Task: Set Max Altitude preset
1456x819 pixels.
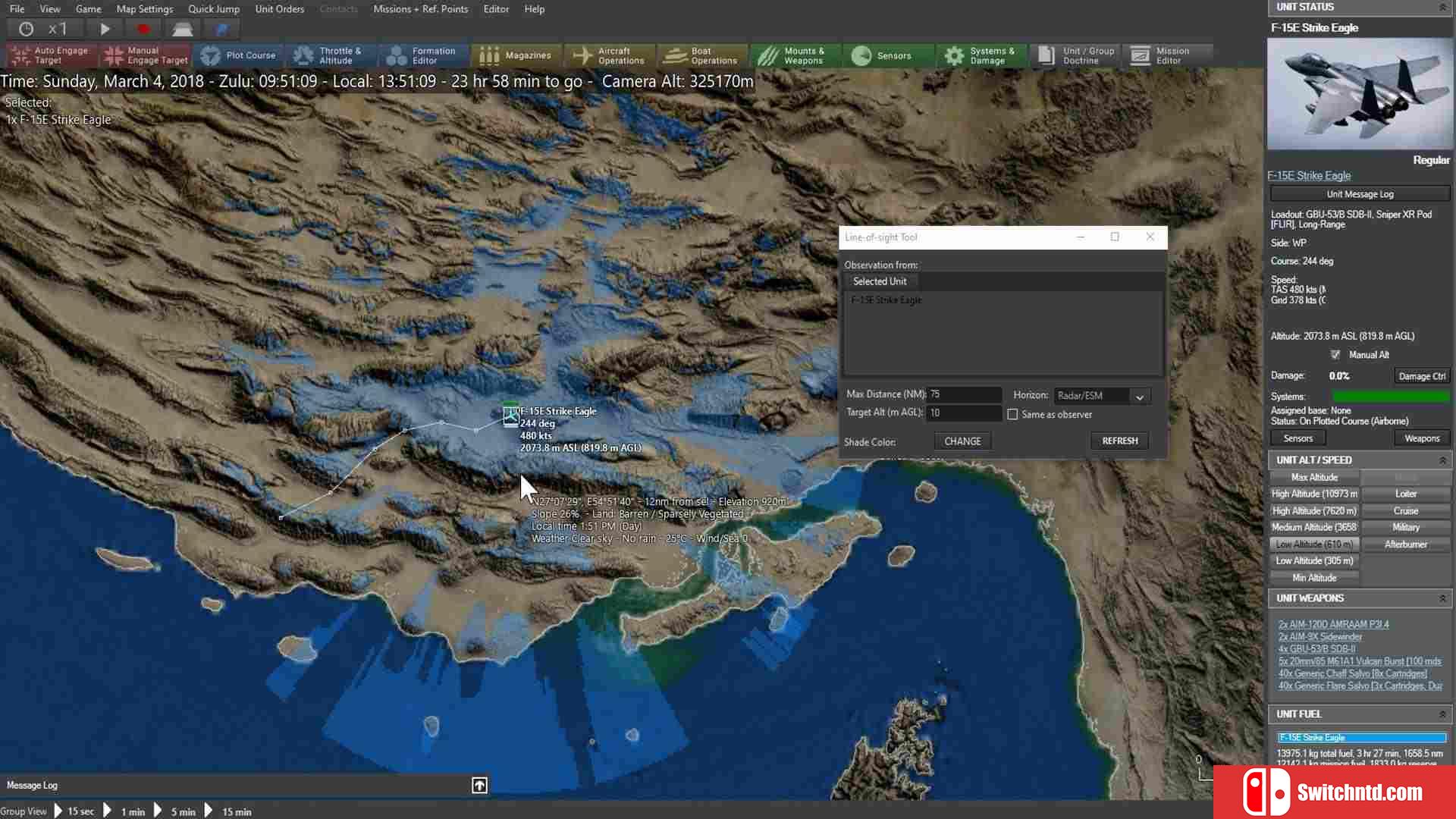Action: tap(1314, 478)
